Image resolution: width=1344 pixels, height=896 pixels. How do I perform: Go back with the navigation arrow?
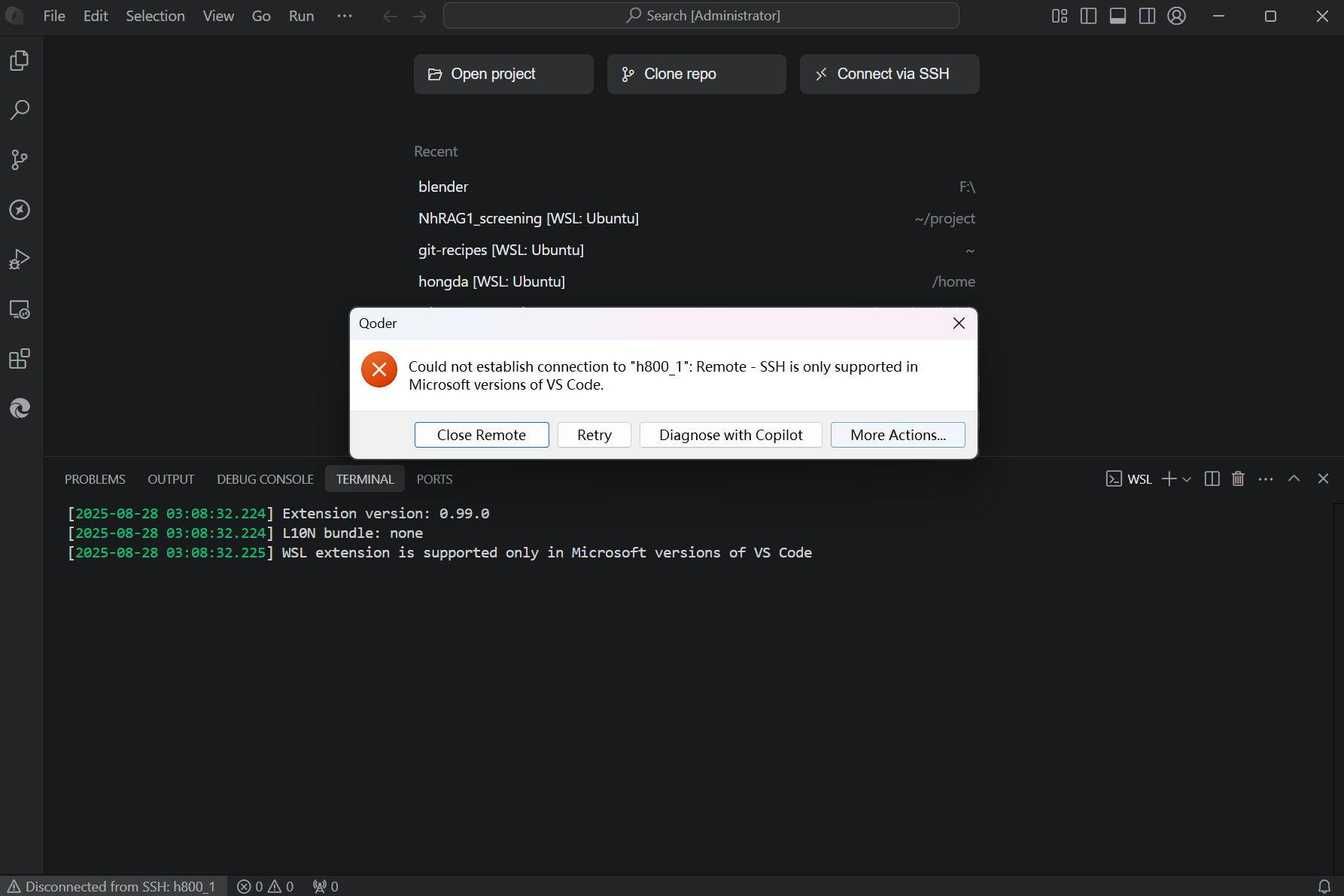(x=390, y=16)
